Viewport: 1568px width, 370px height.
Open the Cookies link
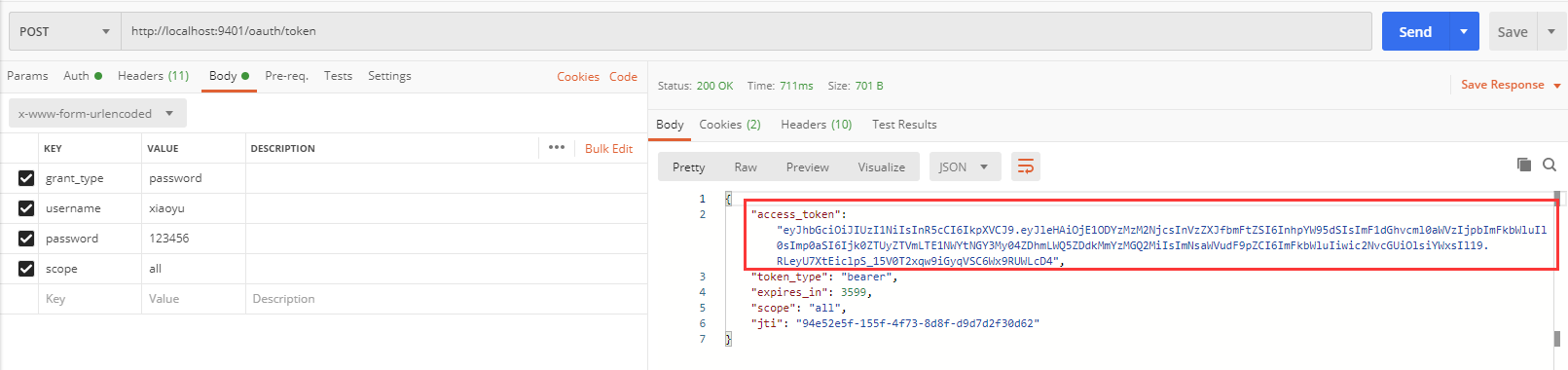pyautogui.click(x=578, y=77)
